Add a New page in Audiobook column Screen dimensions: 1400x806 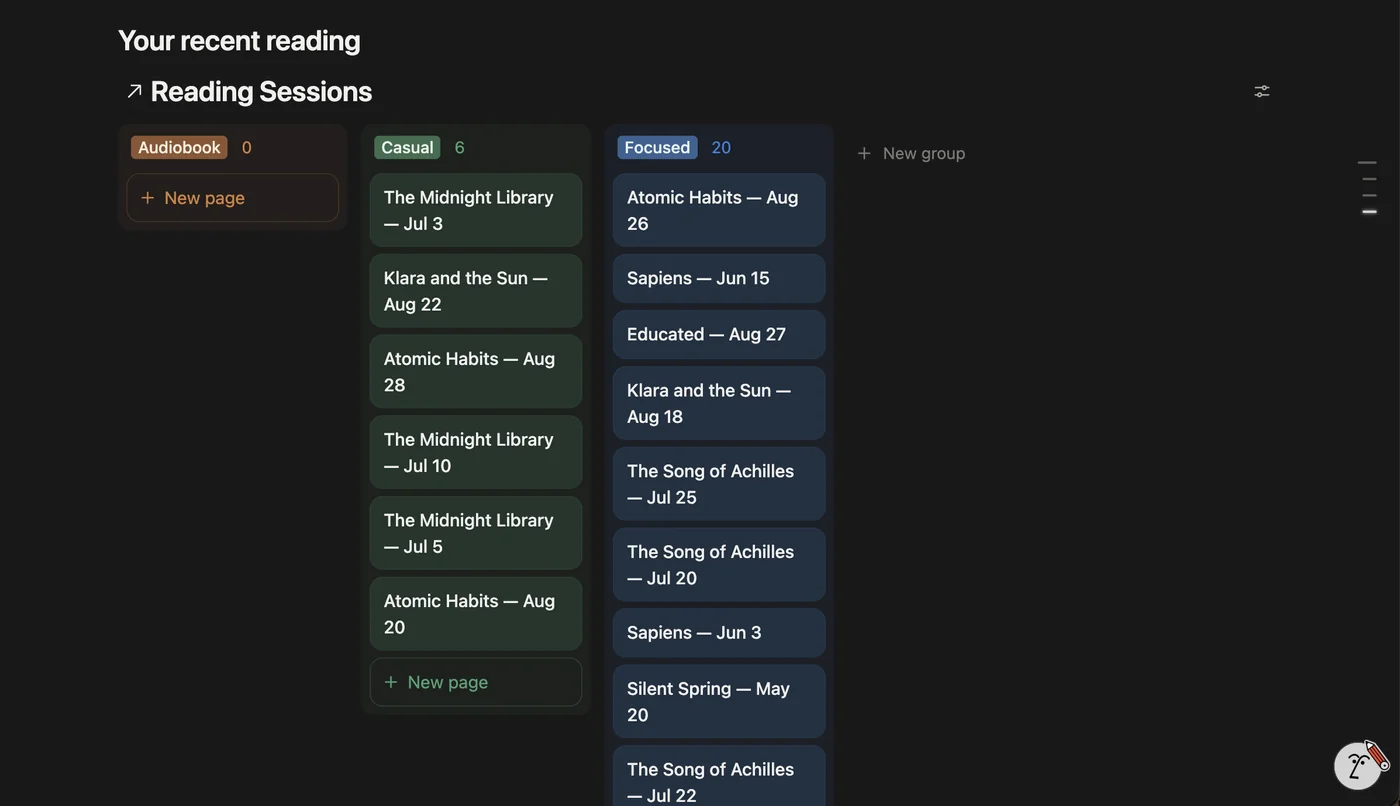(x=232, y=198)
